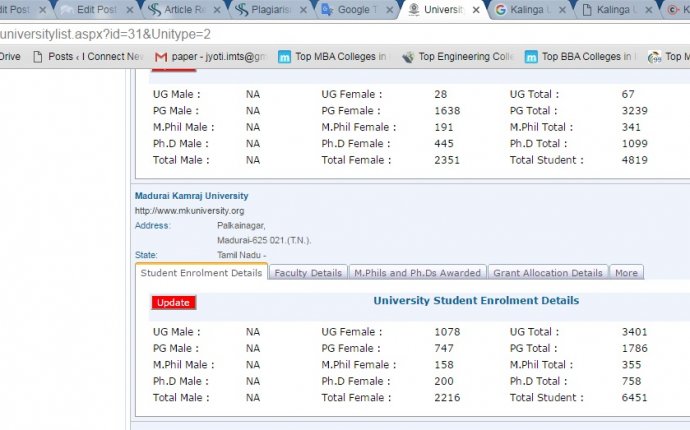This screenshot has width=690, height=430.
Task: Open the Google T browser tab
Action: tap(356, 10)
